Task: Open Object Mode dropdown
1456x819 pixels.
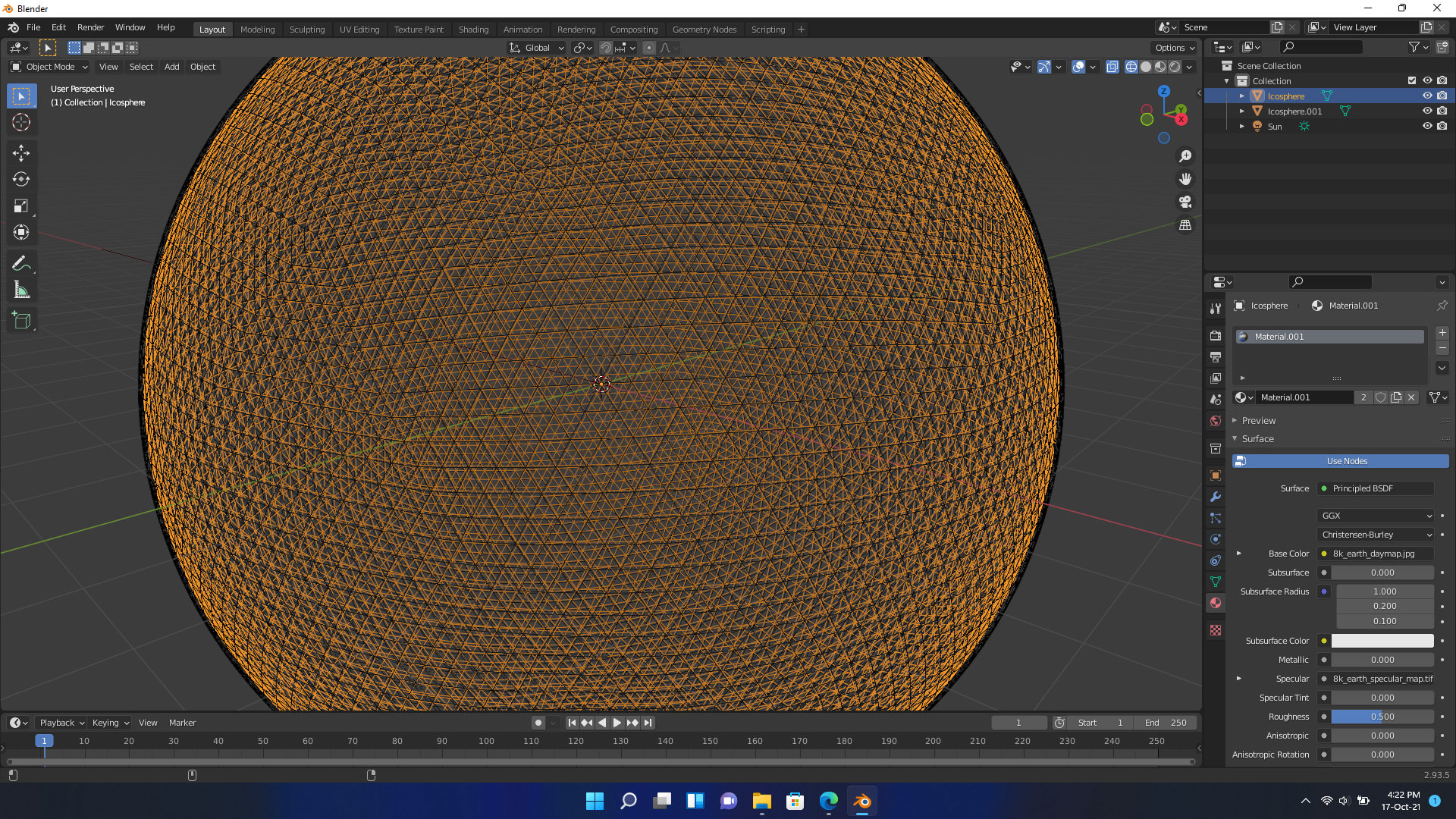Action: click(x=49, y=67)
